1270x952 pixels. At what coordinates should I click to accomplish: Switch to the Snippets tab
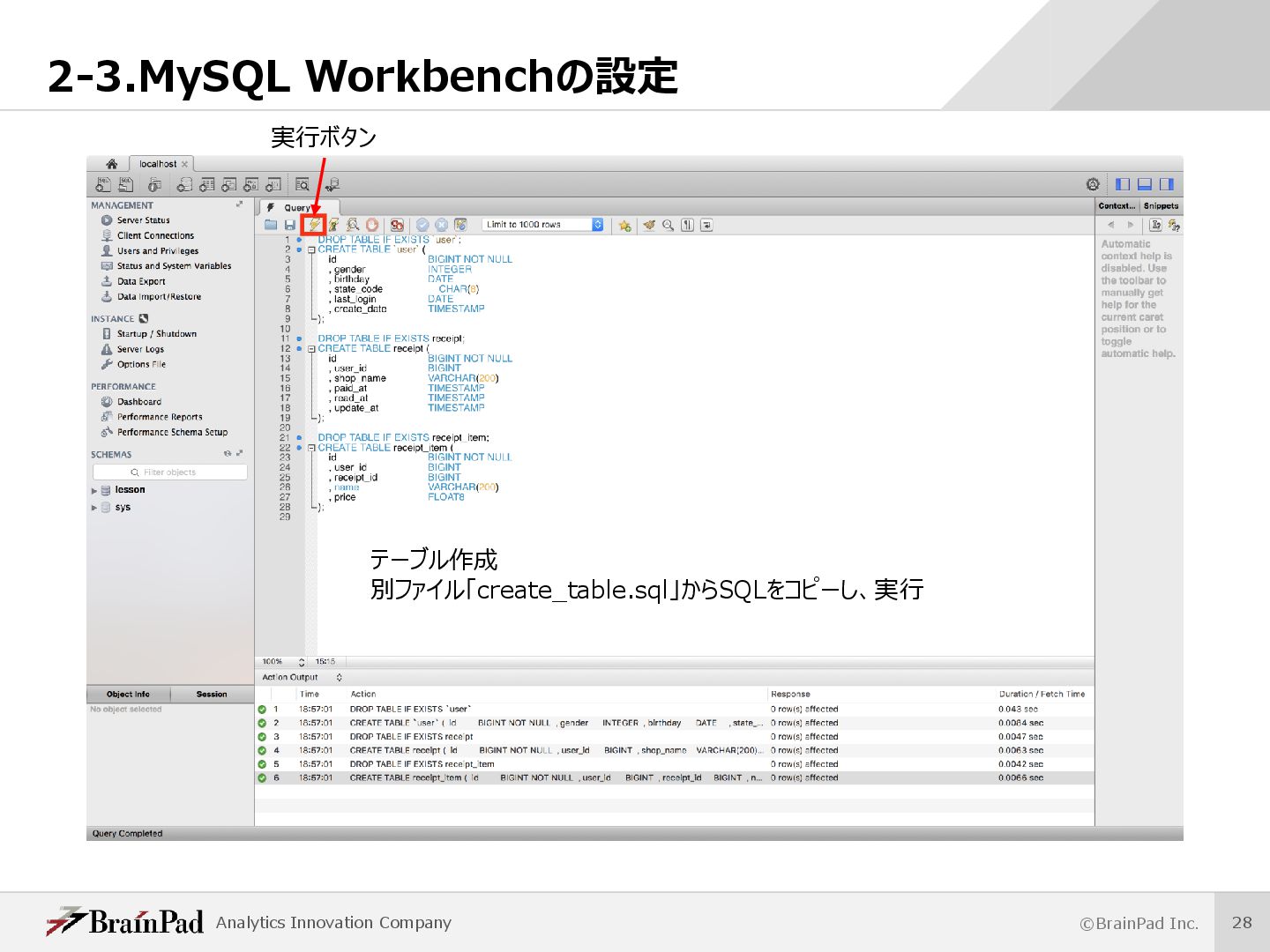click(1161, 205)
